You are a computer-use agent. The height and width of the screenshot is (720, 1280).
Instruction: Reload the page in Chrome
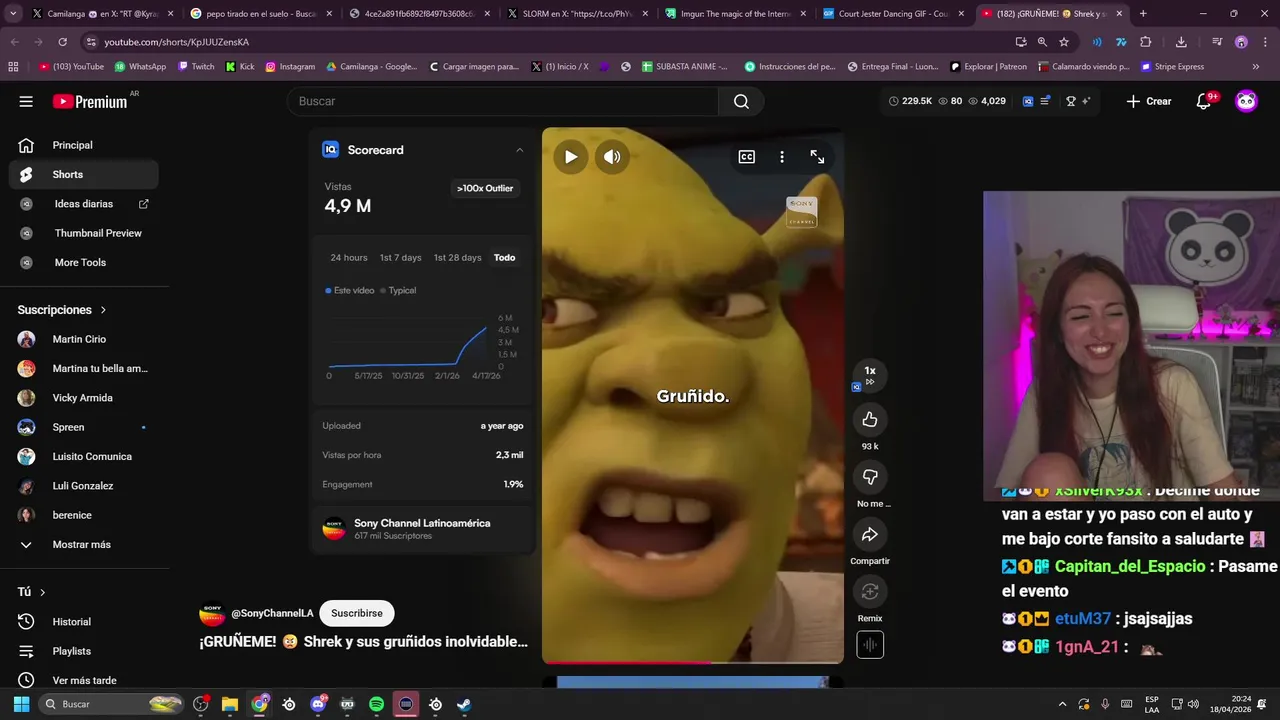coord(62,42)
